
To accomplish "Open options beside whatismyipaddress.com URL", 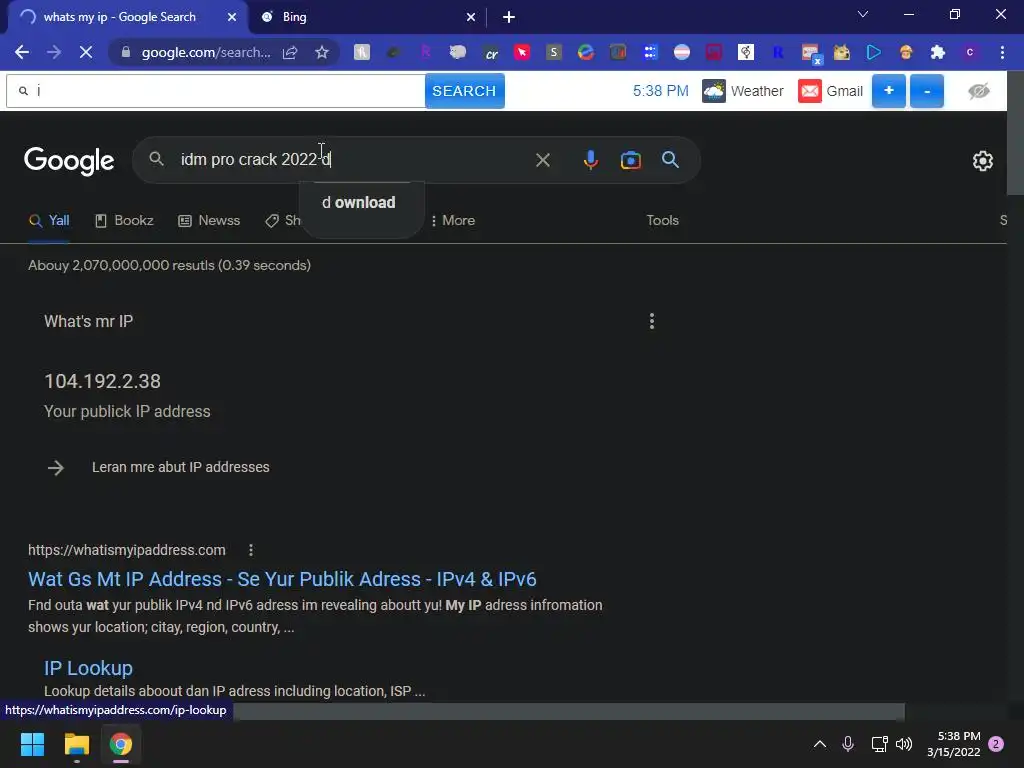I will (251, 550).
